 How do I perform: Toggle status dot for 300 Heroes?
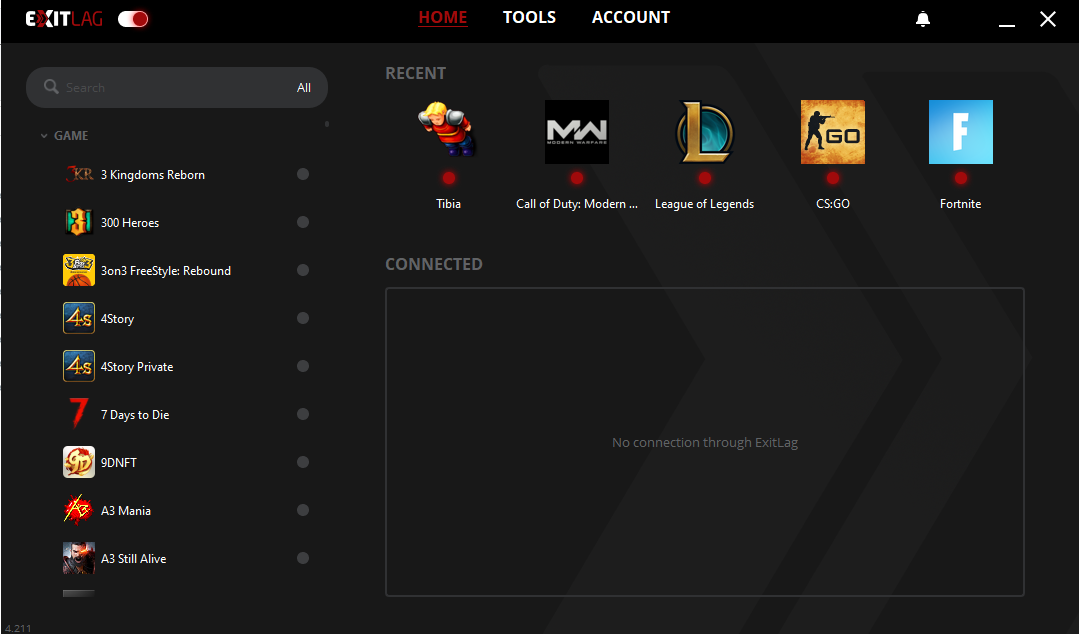[x=303, y=222]
